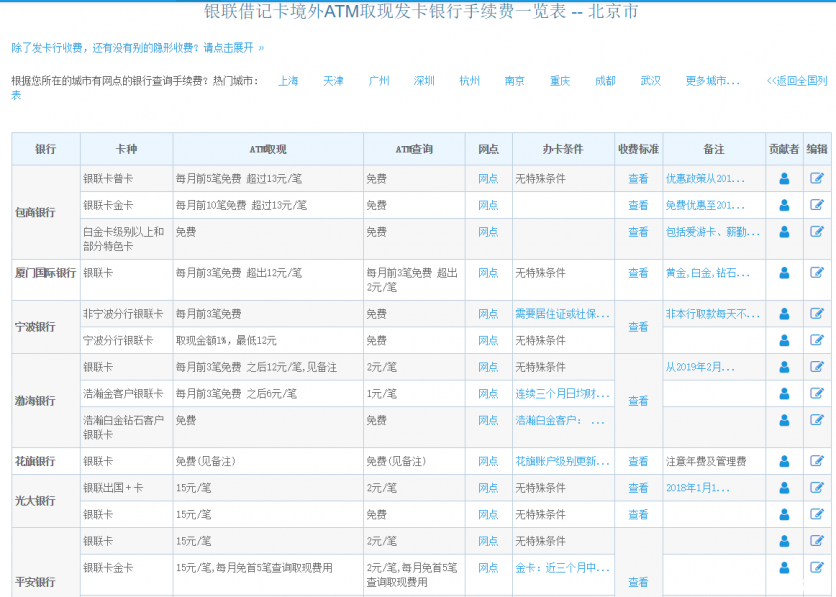Edit the 渤海银行 之后12元/笔 row
This screenshot has width=836, height=597.
[817, 367]
